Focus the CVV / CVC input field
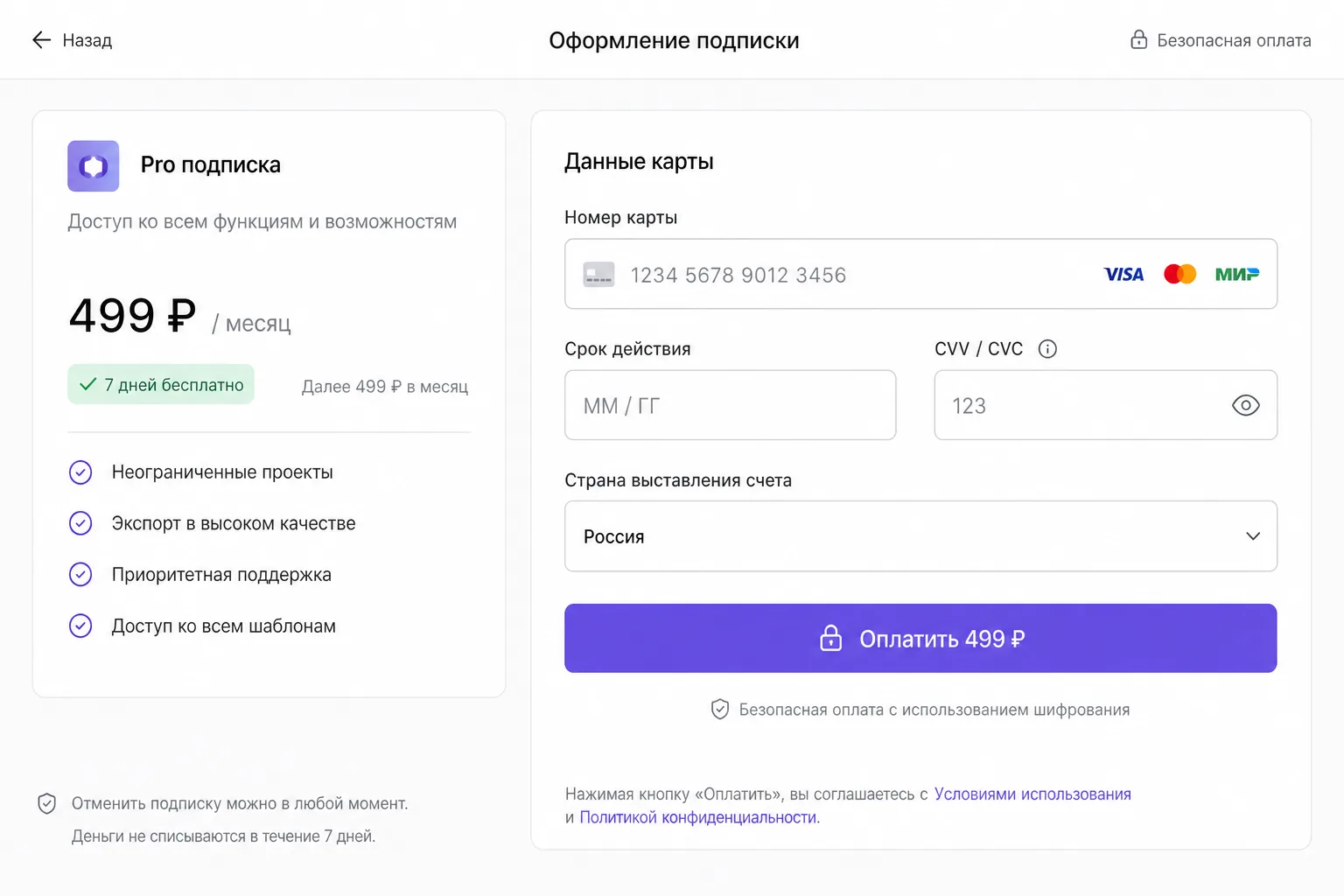Image resolution: width=1344 pixels, height=896 pixels. (1105, 405)
